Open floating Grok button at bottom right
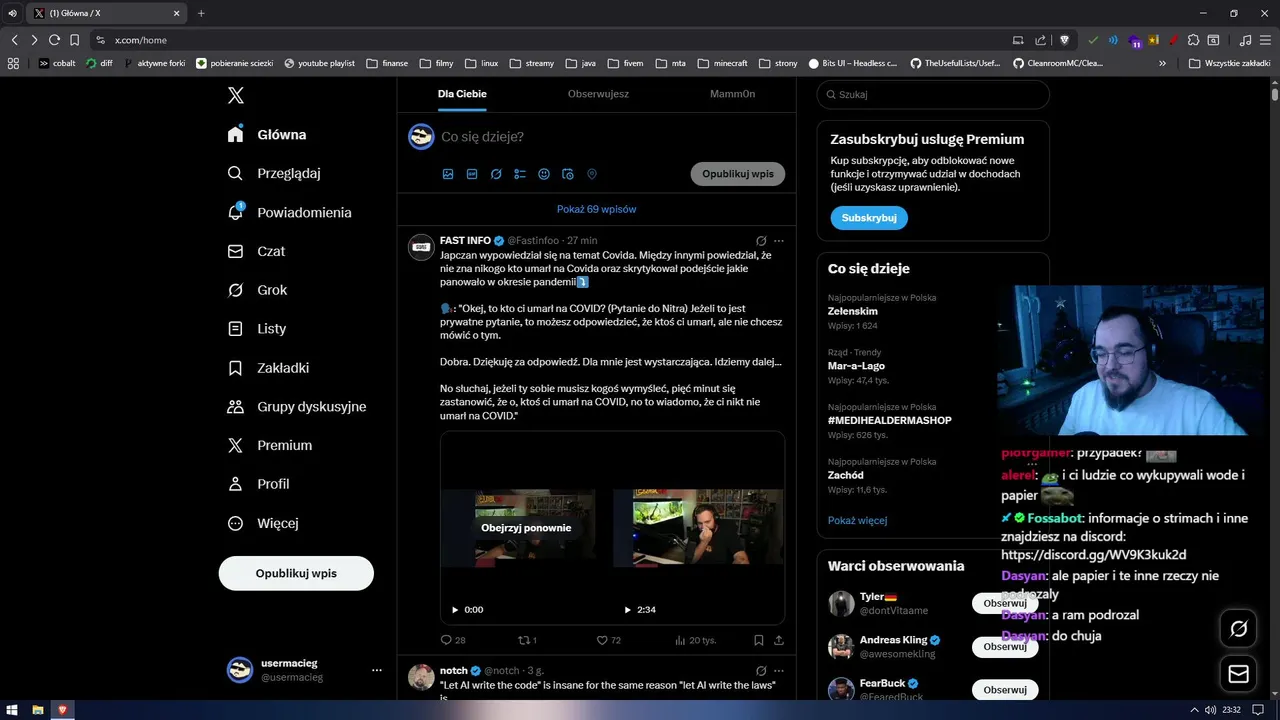Viewport: 1280px width, 720px height. point(1239,629)
